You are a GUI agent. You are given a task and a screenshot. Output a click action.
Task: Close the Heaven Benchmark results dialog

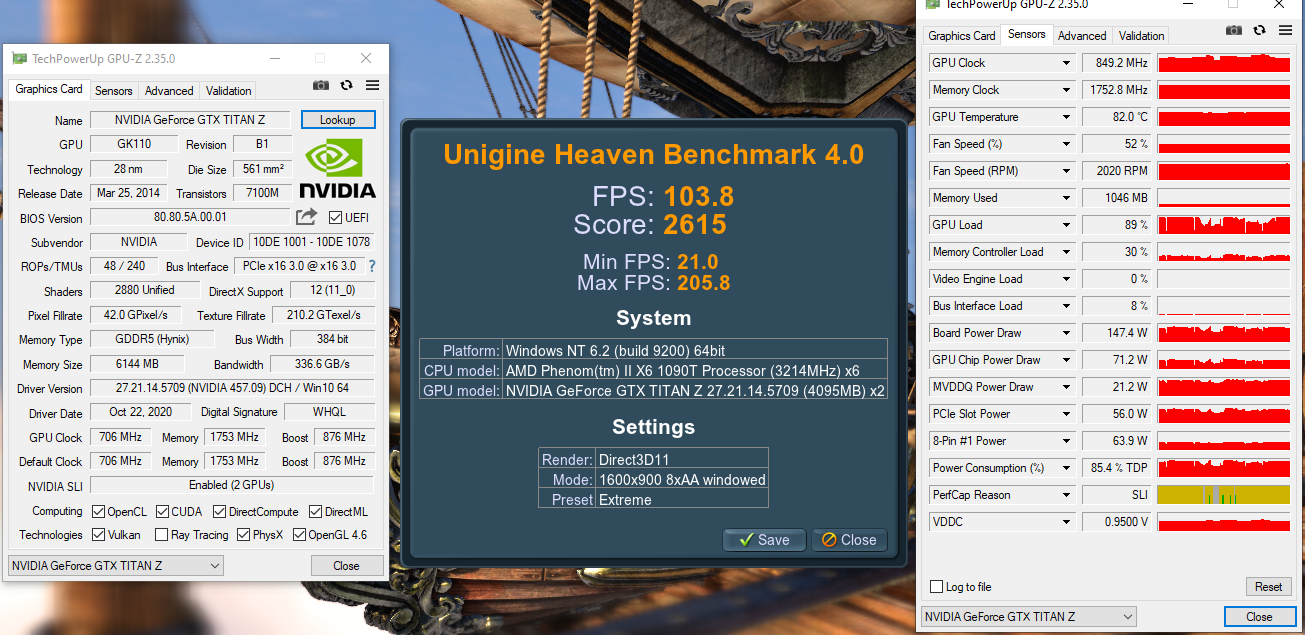tap(849, 540)
